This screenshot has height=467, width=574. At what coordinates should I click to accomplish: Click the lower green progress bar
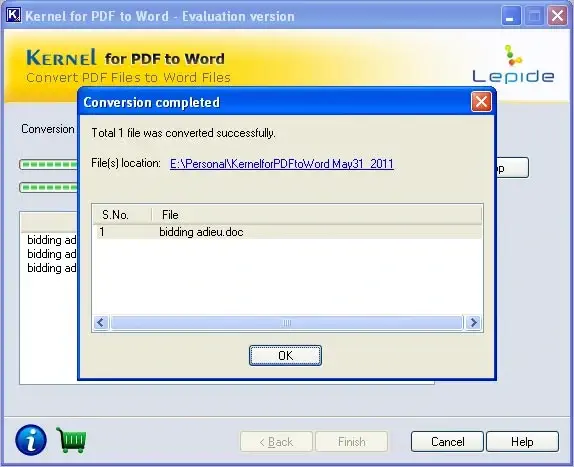point(49,187)
